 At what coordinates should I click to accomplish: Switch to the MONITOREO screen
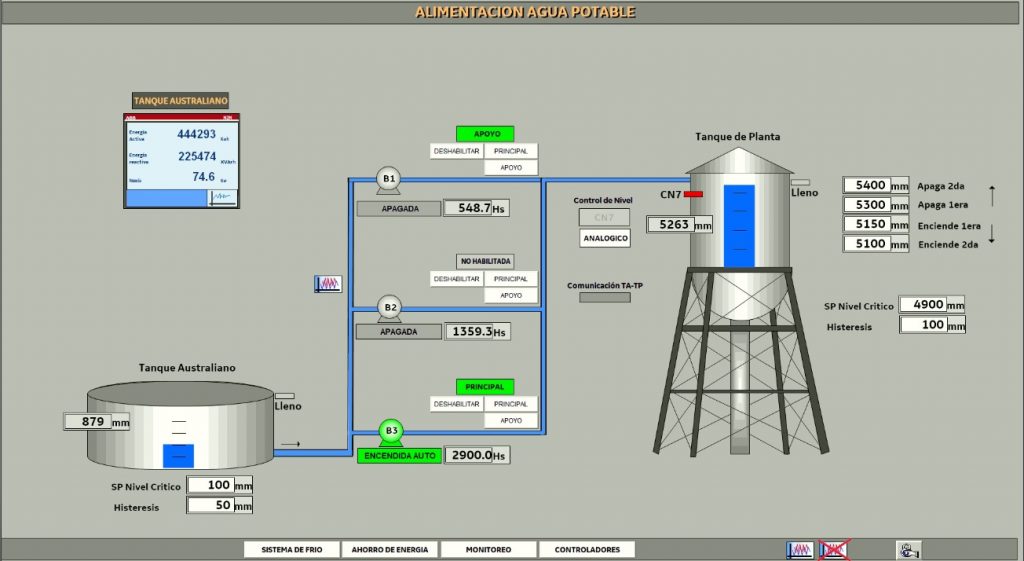[x=487, y=550]
